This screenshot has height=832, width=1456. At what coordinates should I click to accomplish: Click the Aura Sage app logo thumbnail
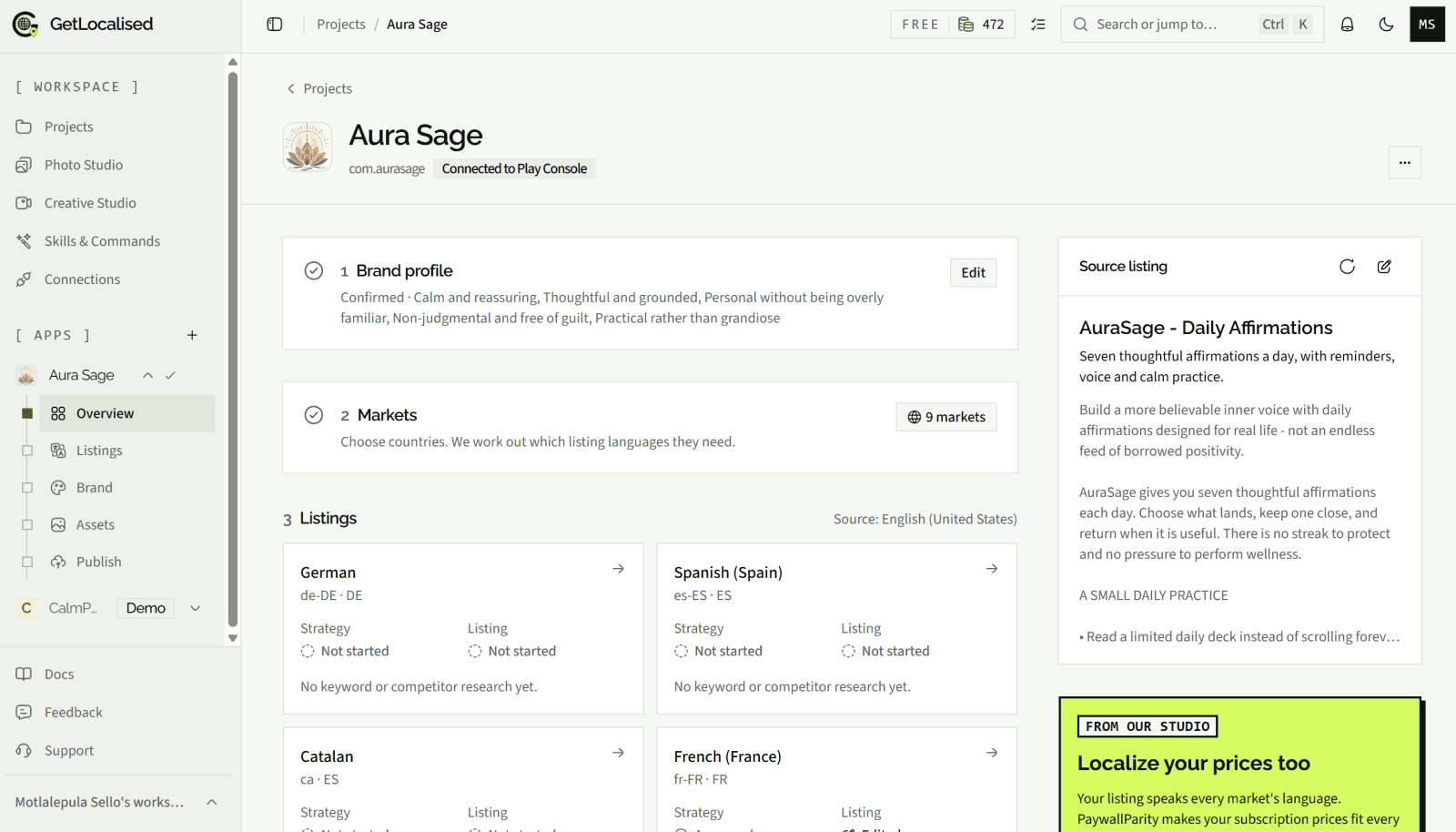point(308,147)
